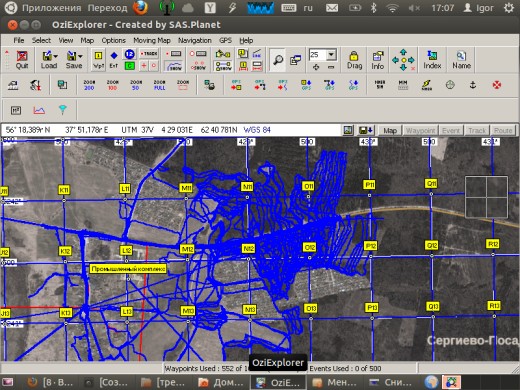Pan the map left with the arrow
Screen dimensions: 520x390
(395, 60)
